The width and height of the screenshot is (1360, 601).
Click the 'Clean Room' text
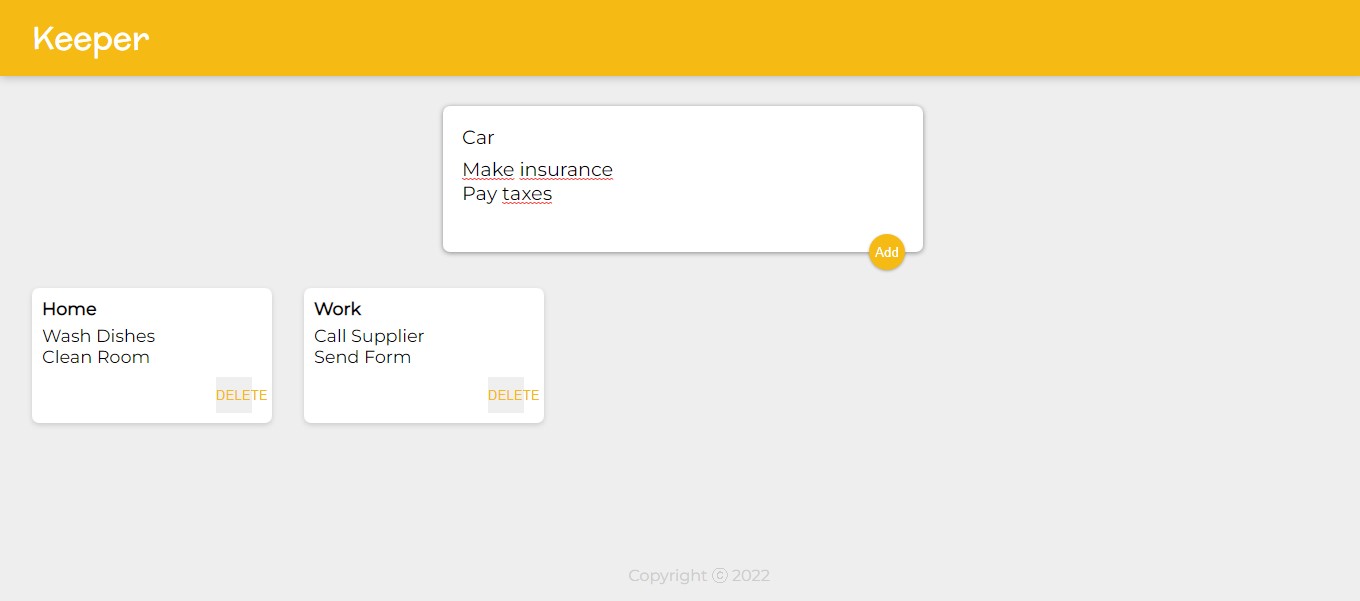(96, 357)
